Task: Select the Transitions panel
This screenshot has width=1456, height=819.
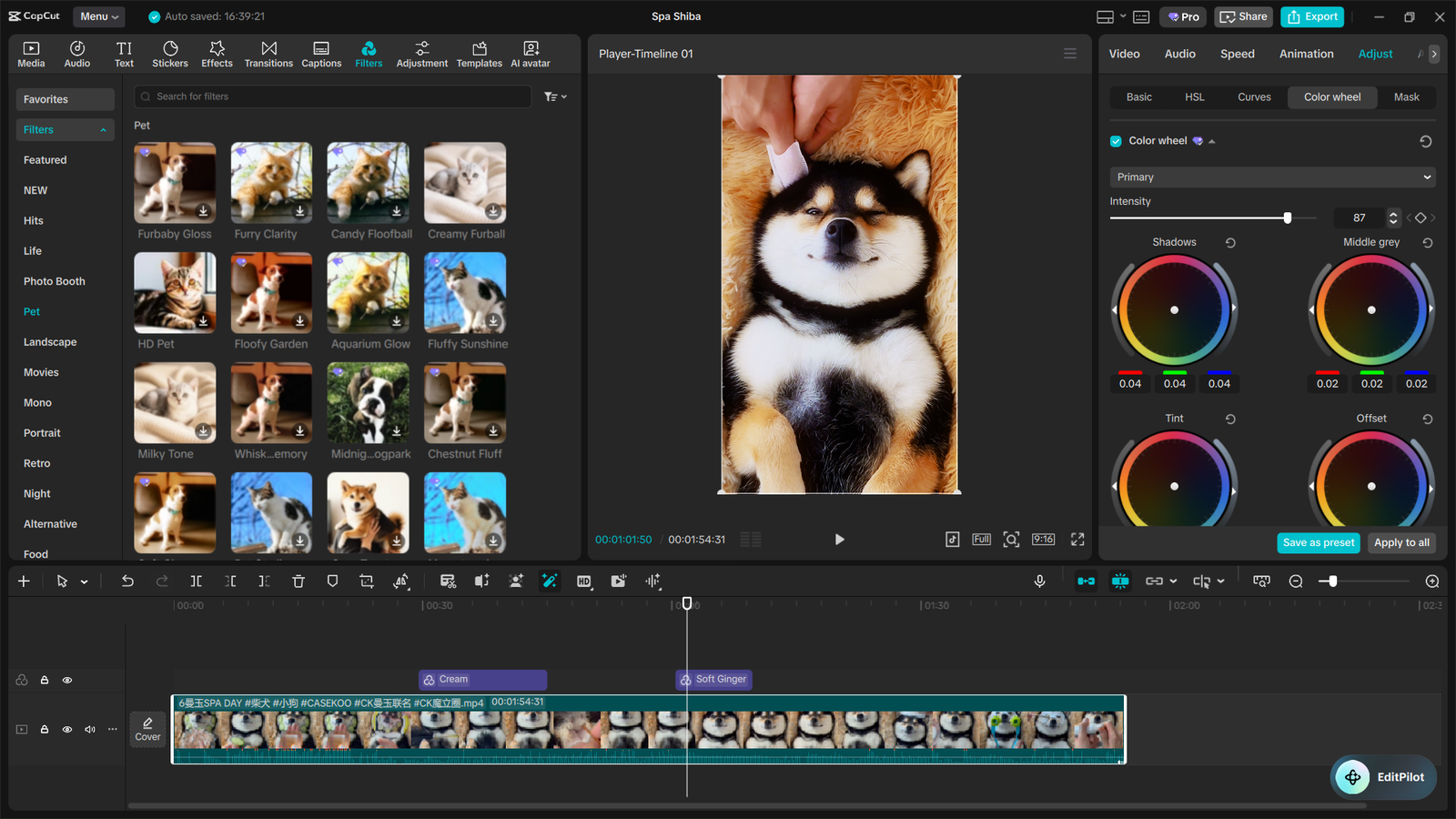Action: 268,53
